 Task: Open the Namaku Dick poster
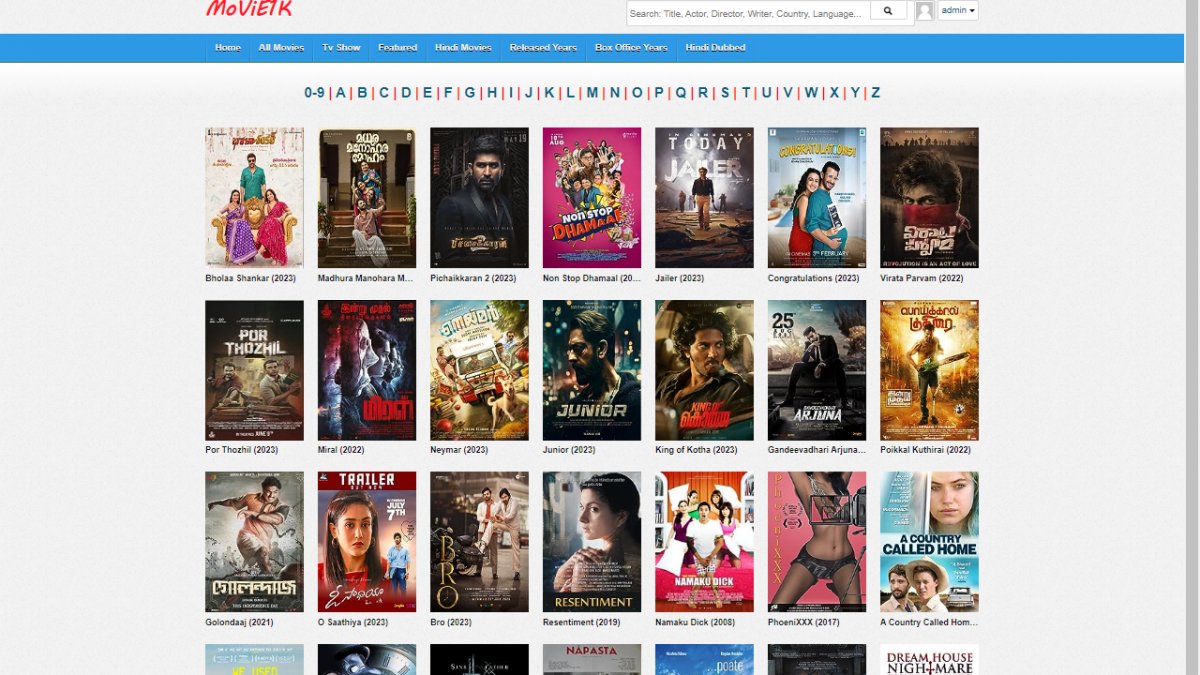coord(704,542)
